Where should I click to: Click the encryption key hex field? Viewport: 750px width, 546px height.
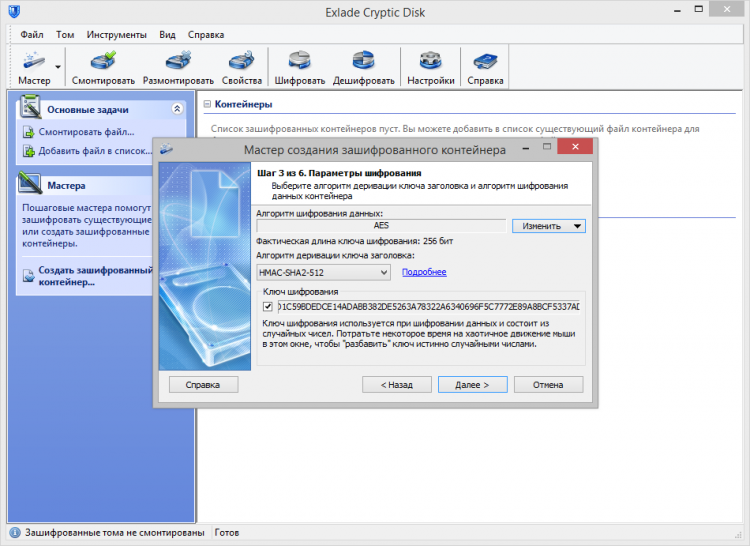(x=429, y=306)
